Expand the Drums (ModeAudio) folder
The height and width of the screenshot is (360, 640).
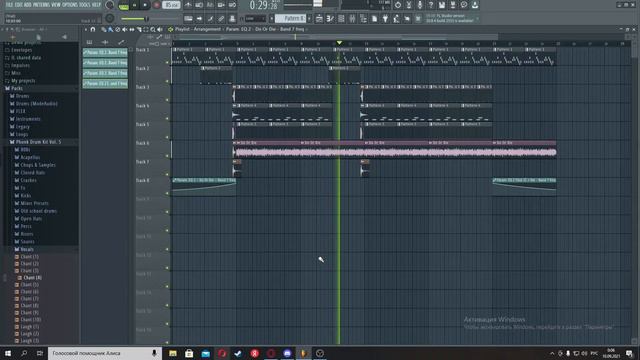(36, 104)
